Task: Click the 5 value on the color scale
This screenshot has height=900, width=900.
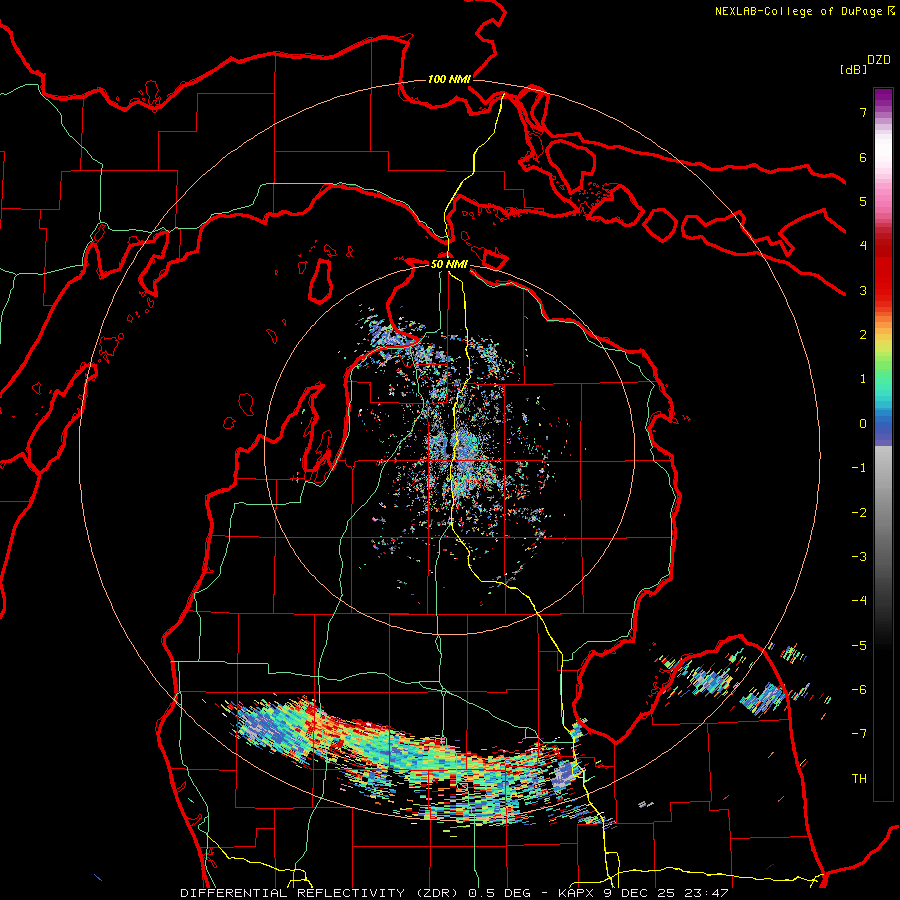Action: (x=863, y=201)
